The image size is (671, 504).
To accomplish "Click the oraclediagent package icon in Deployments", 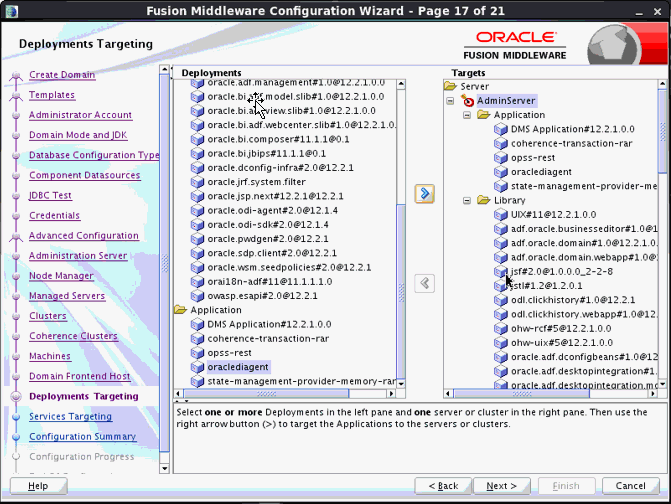I will (197, 367).
